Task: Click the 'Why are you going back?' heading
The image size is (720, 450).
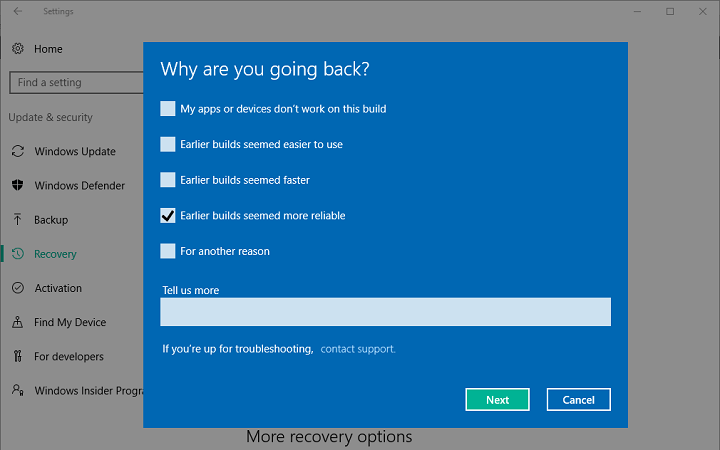Action: coord(265,69)
